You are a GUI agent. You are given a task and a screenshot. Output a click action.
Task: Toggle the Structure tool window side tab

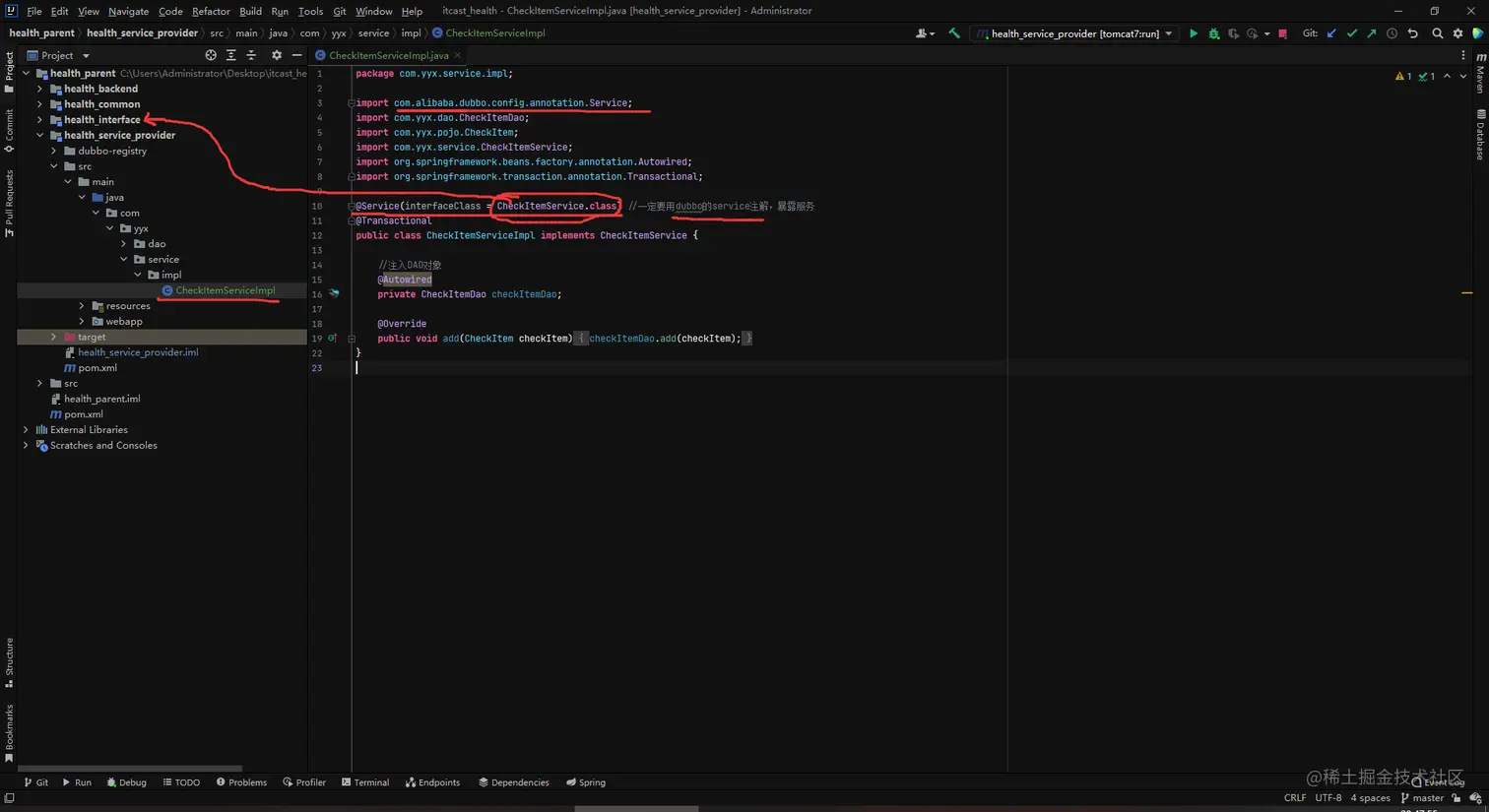(x=9, y=662)
